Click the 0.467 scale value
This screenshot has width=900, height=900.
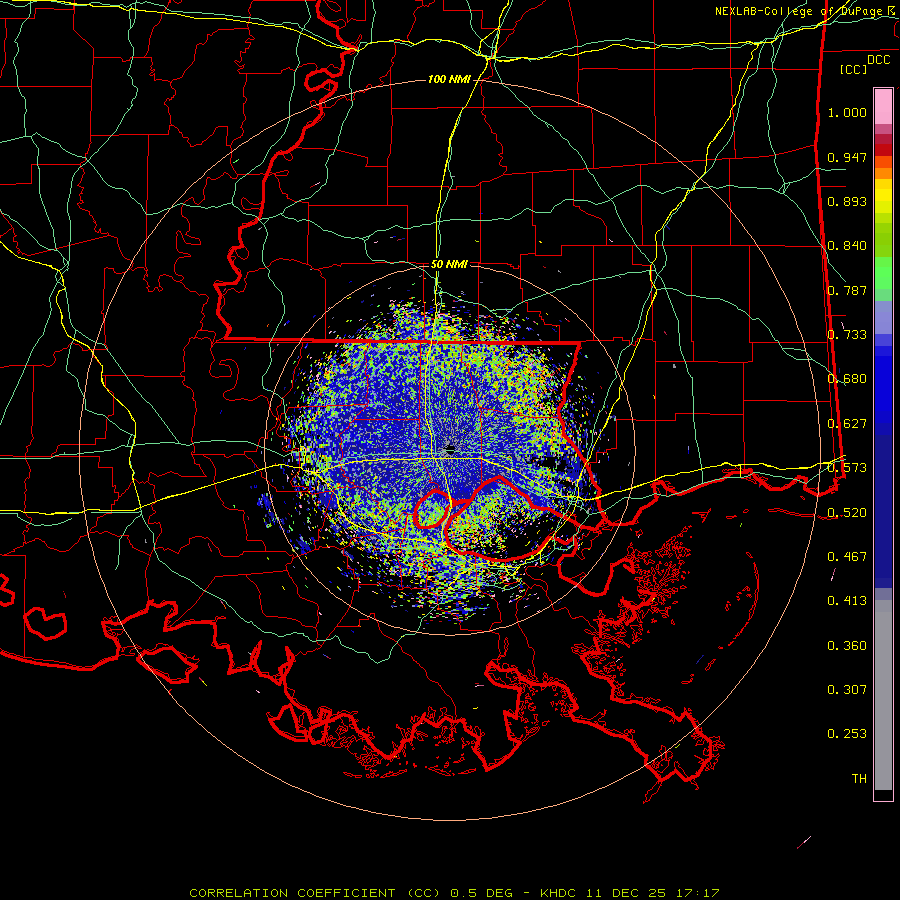click(847, 557)
